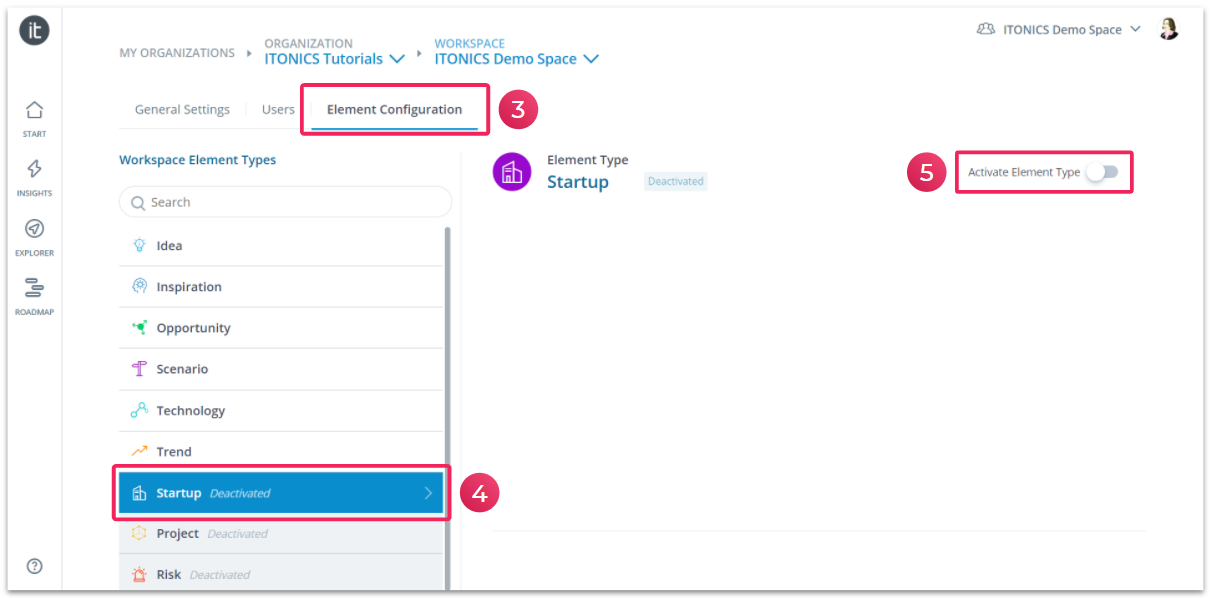1212x598 pixels.
Task: Switch to the General Settings tab
Action: 182,110
